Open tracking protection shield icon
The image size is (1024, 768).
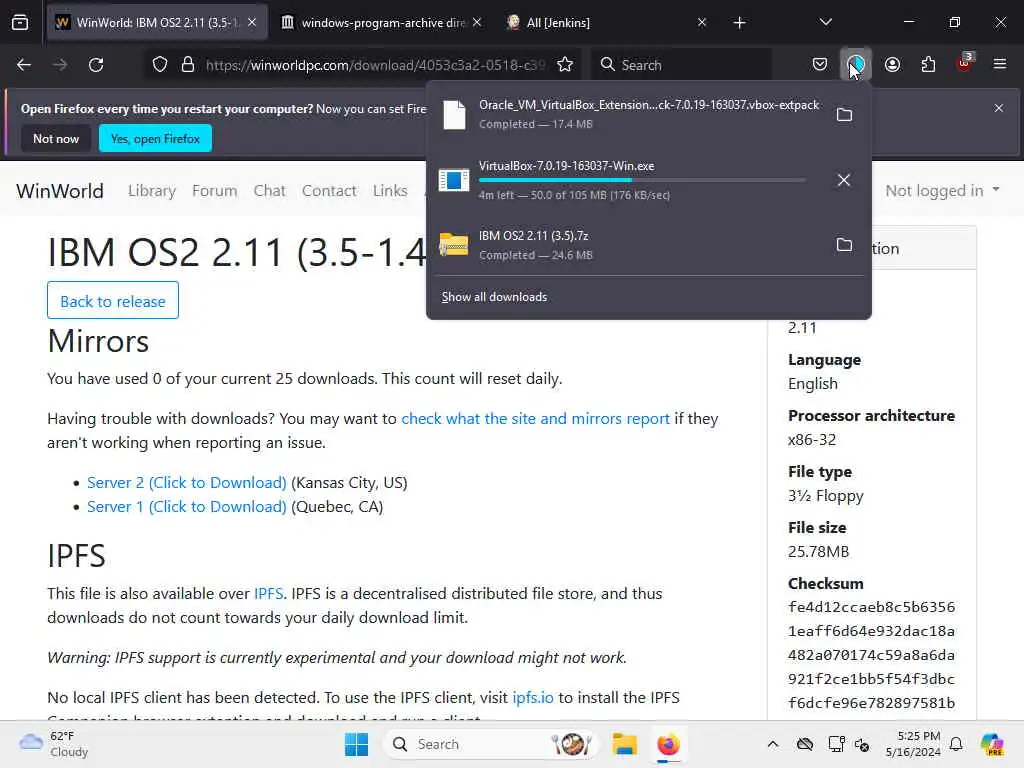click(x=160, y=65)
